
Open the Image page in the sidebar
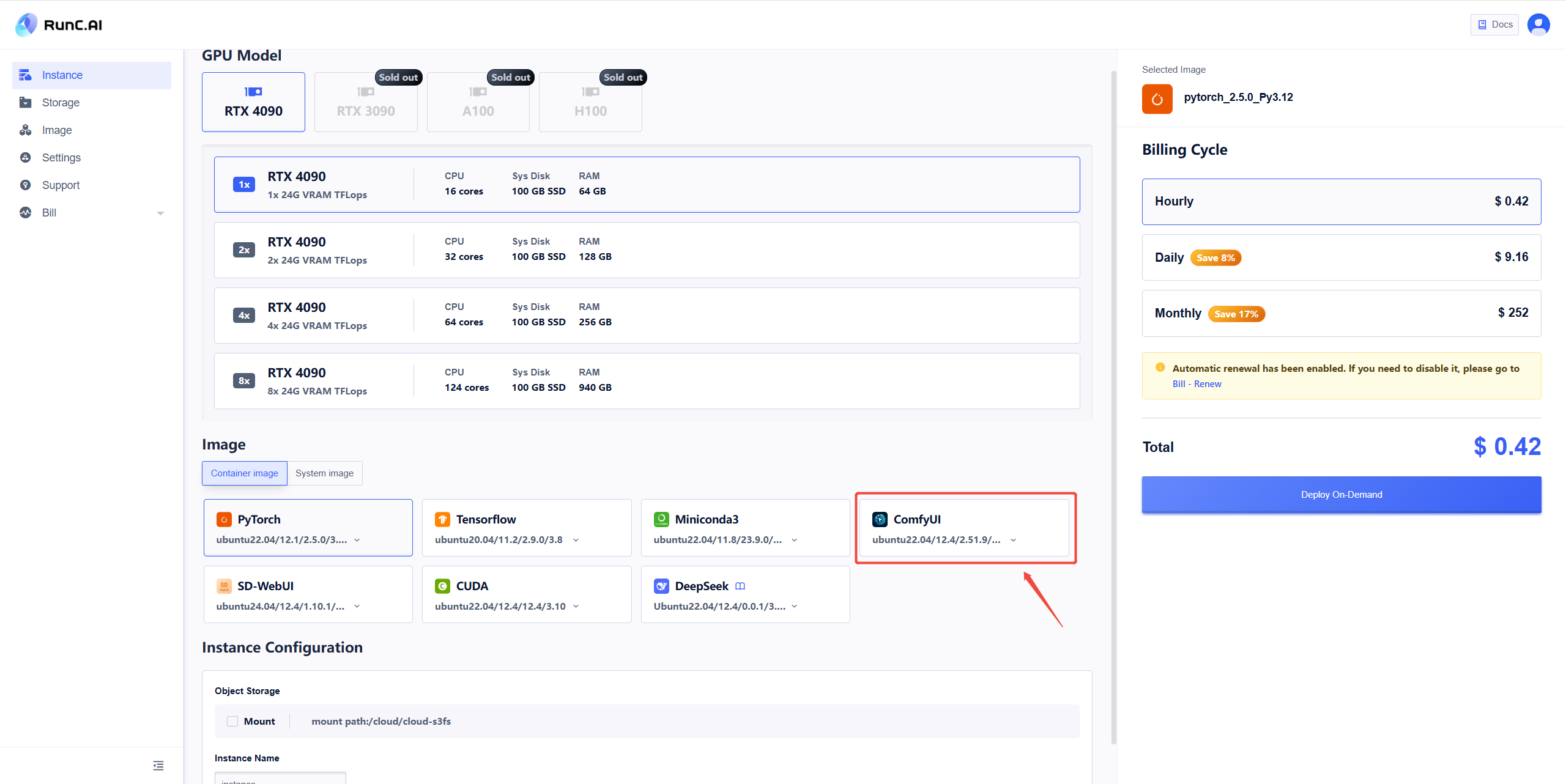click(92, 130)
